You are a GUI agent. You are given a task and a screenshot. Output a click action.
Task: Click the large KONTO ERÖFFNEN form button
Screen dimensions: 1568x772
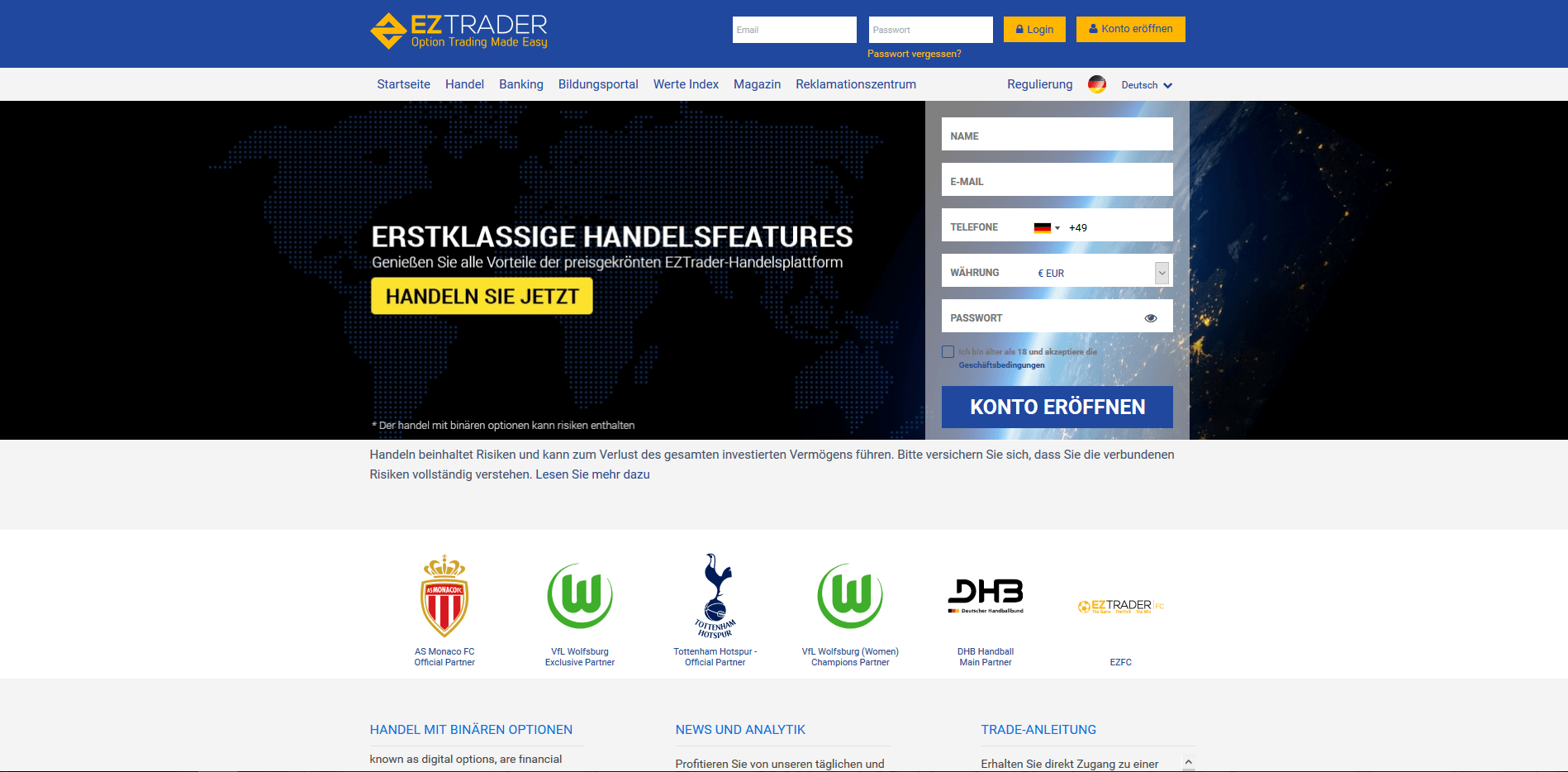point(1057,407)
